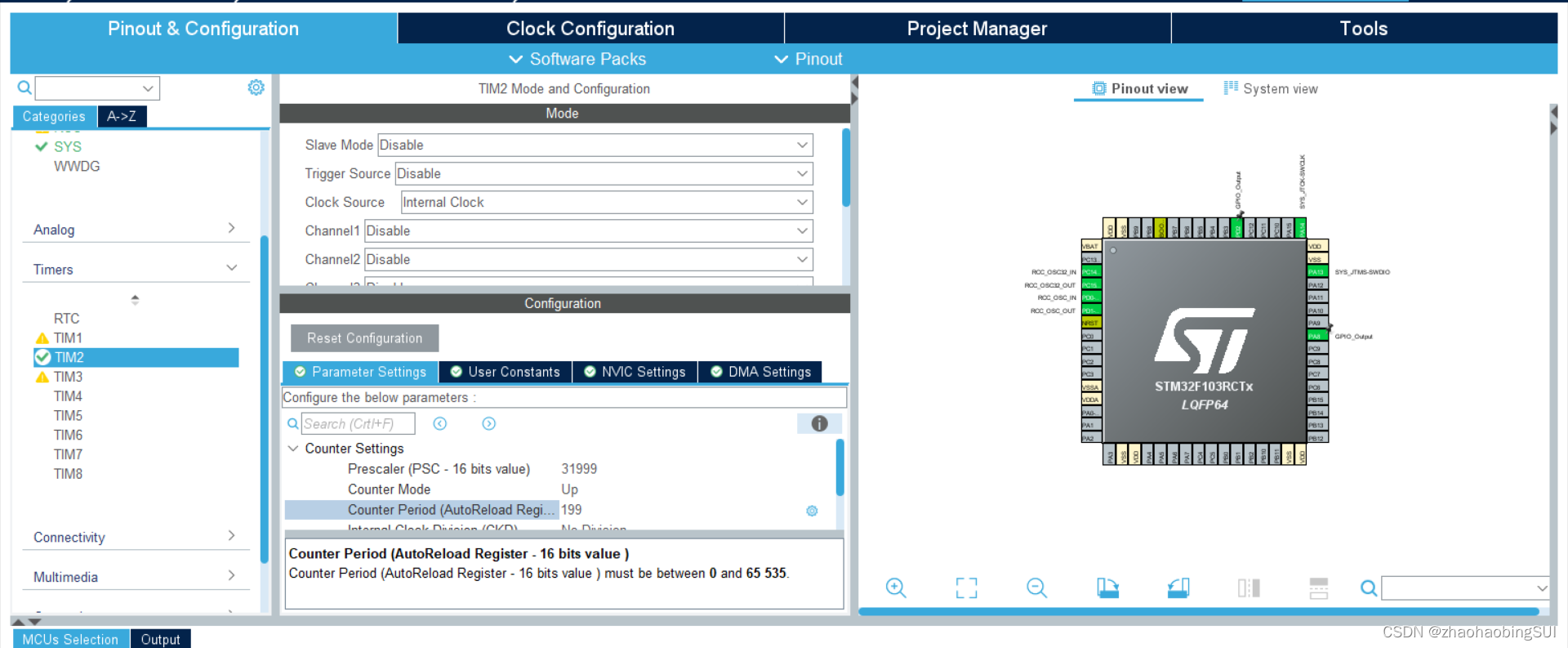Screen dimensions: 1568x648
Task: Click the sort arrows above RTC
Action: coord(135,300)
